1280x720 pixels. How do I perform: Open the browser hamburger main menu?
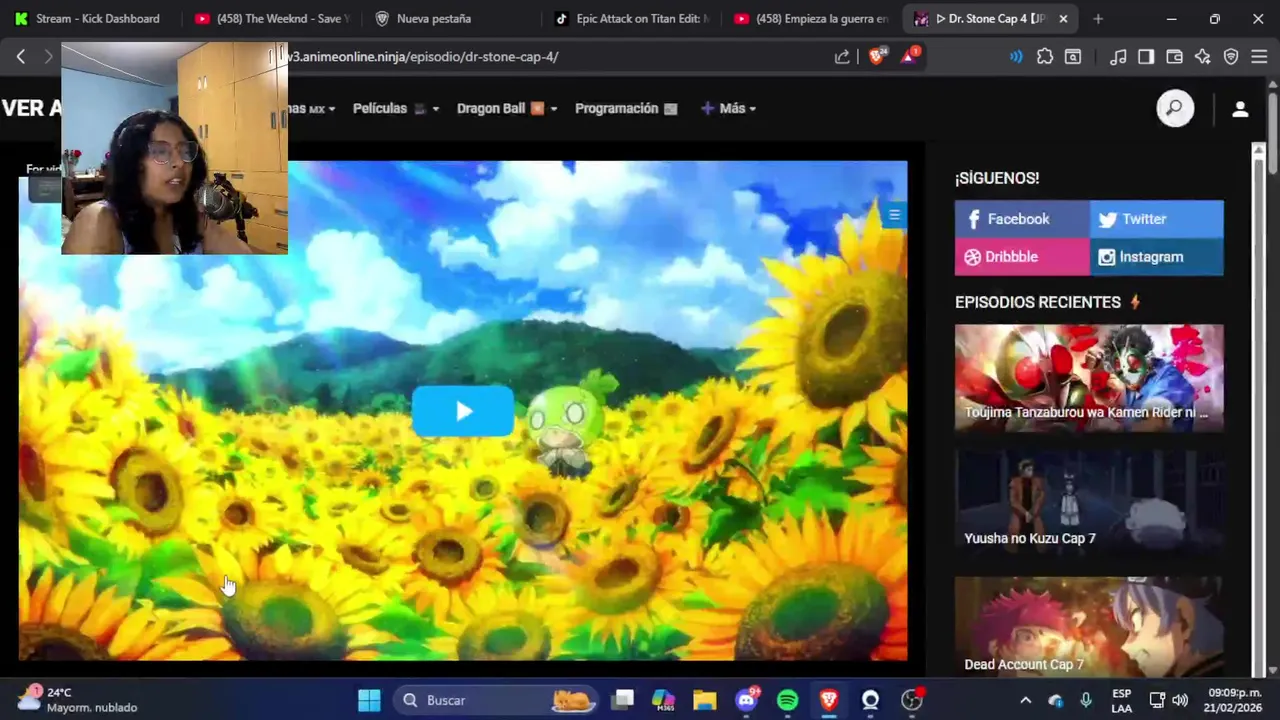(1259, 57)
